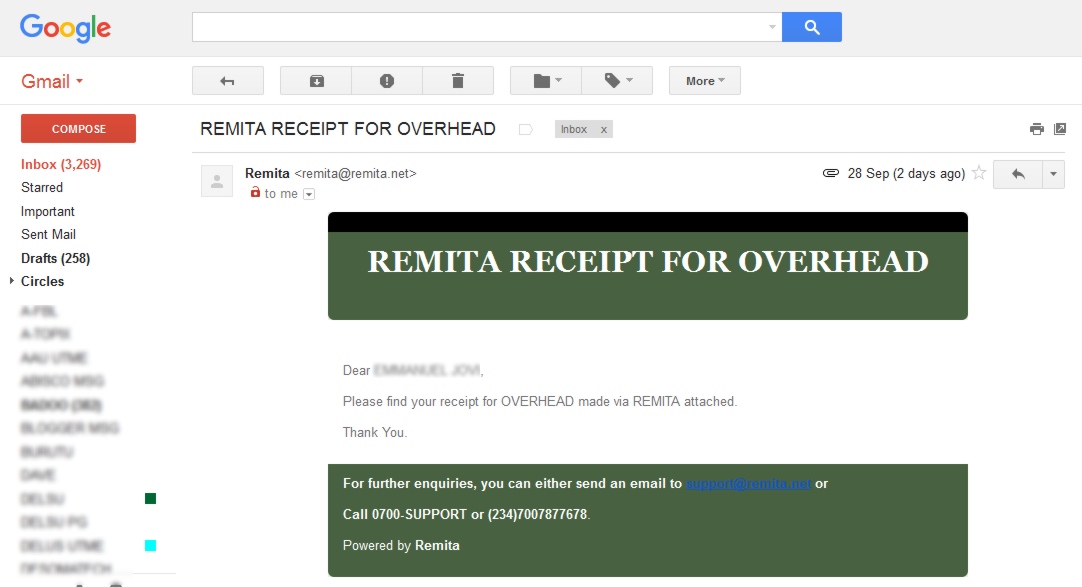1082x587 pixels.
Task: Star this message
Action: click(x=978, y=173)
